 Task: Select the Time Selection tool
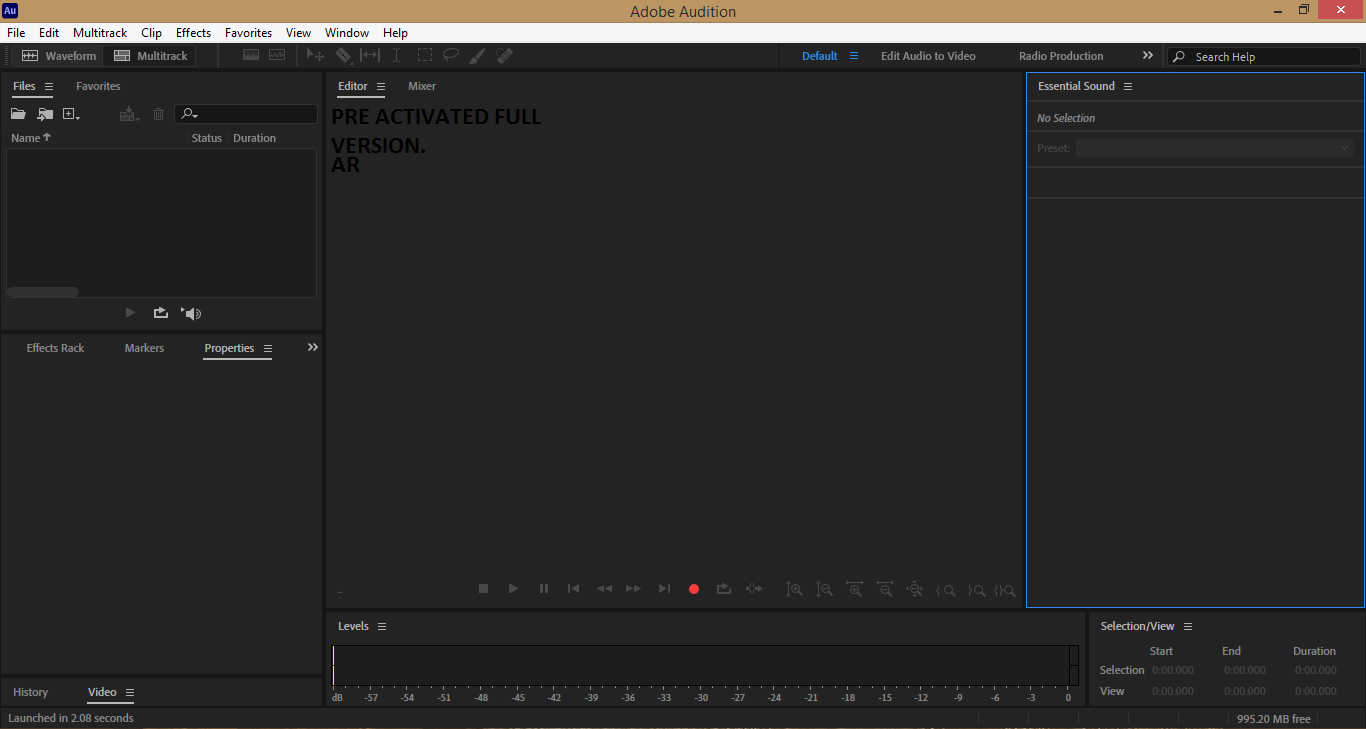tap(397, 56)
